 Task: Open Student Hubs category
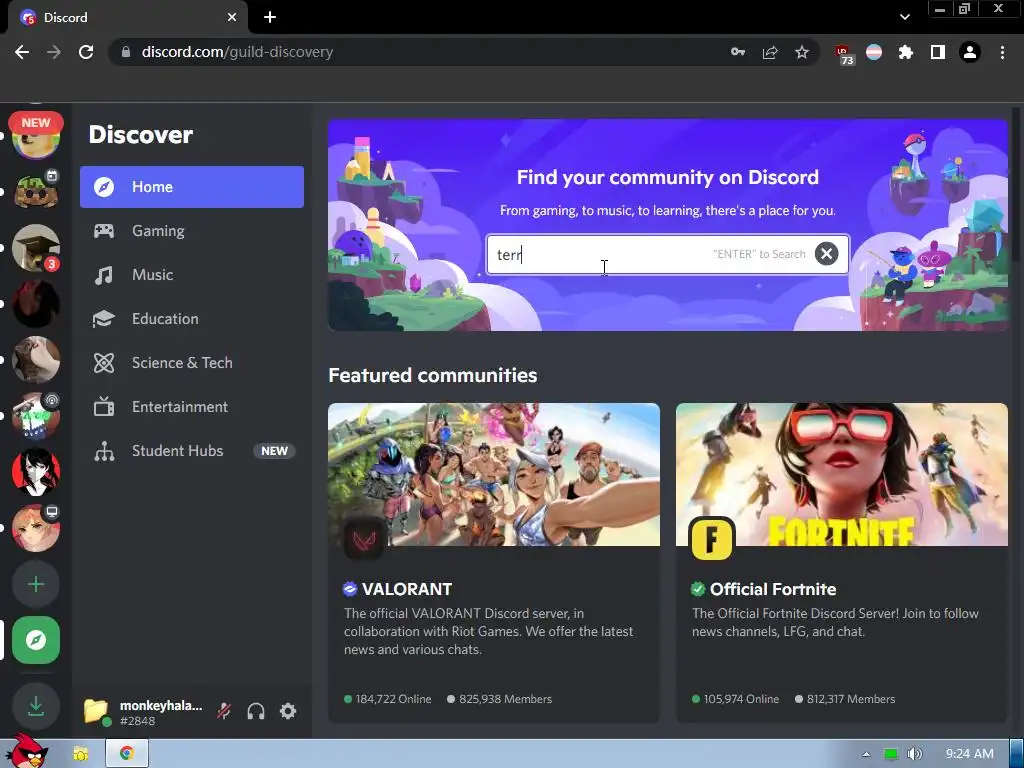(192, 451)
